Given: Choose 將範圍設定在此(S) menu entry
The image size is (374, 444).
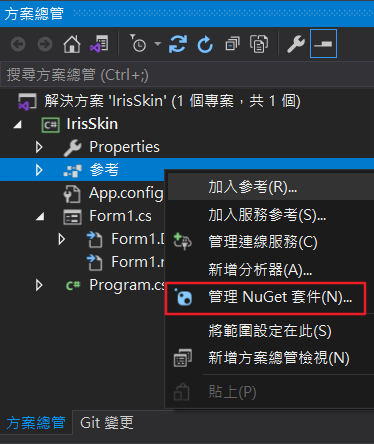Looking at the screenshot, I should click(x=271, y=331).
